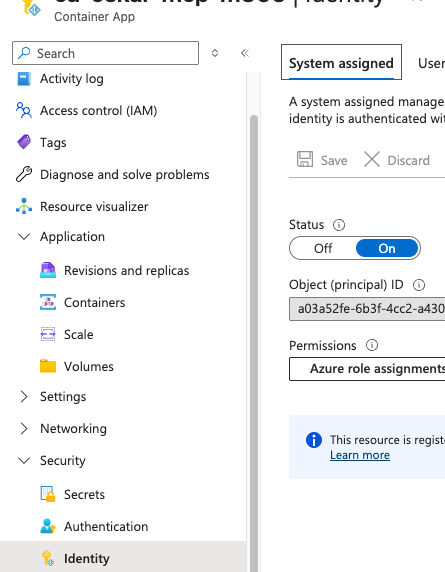Click the magnifier icon in the Search box
This screenshot has width=445, height=572.
coord(24,53)
